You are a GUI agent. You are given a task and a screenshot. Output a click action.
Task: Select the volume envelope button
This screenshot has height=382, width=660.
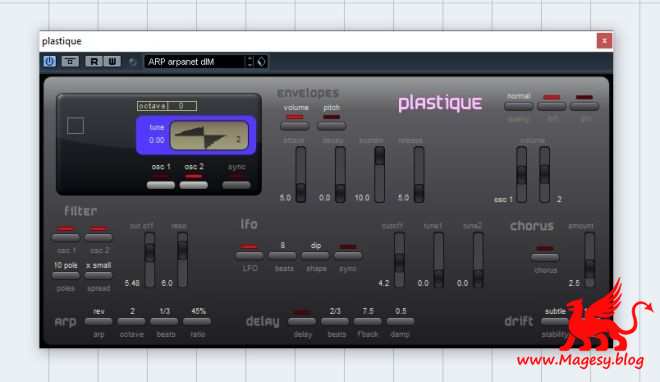point(295,125)
